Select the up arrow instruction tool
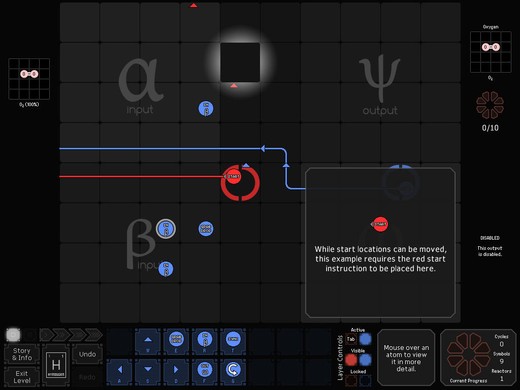The height and width of the screenshot is (390, 520). 148,341
